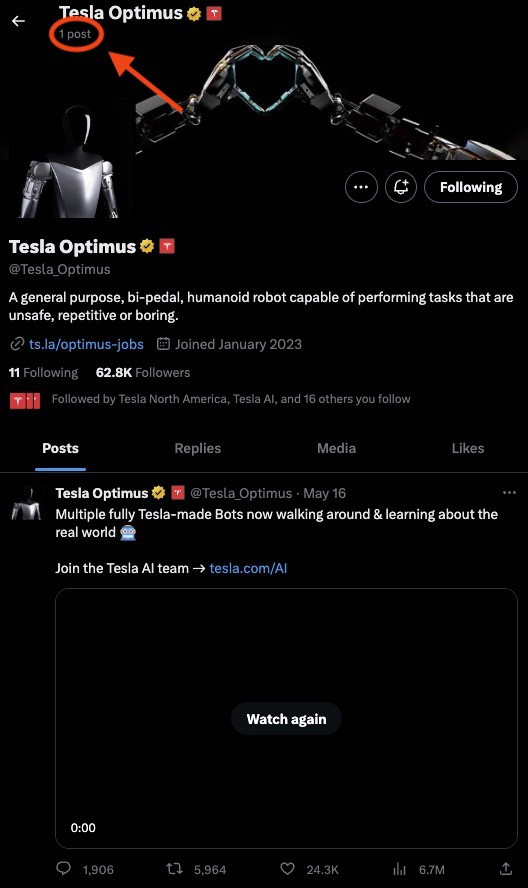The width and height of the screenshot is (528, 888).
Task: Open the tesla.com/AI link in post
Action: pyautogui.click(x=248, y=568)
